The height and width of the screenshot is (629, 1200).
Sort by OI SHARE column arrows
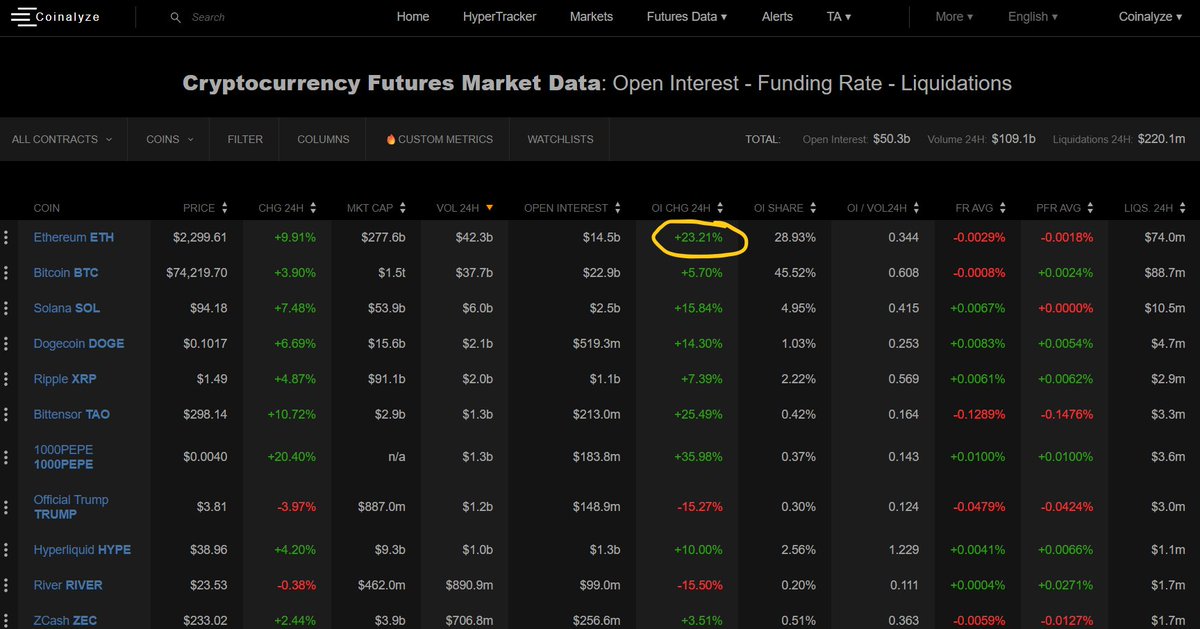pyautogui.click(x=814, y=208)
